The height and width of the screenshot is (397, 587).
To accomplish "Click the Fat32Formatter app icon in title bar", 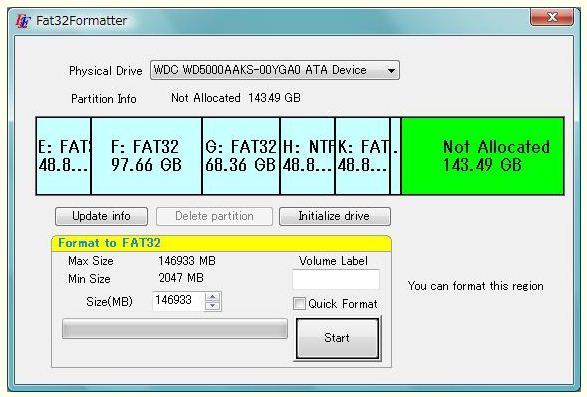I will [23, 21].
